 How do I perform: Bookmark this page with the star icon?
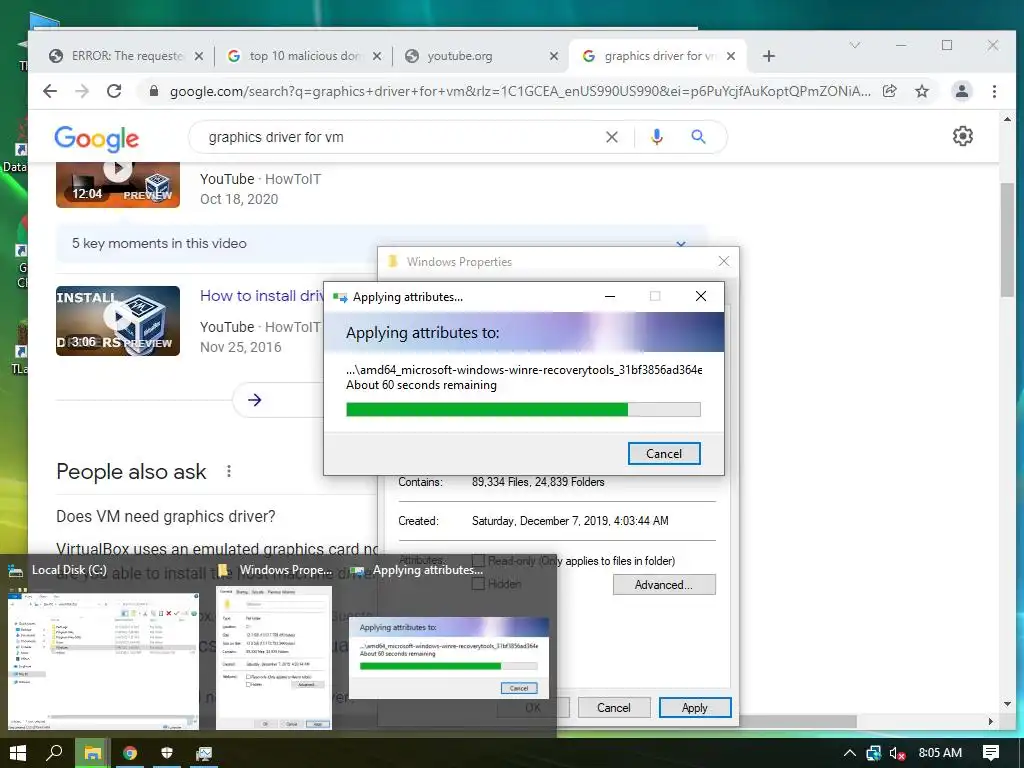tap(921, 91)
